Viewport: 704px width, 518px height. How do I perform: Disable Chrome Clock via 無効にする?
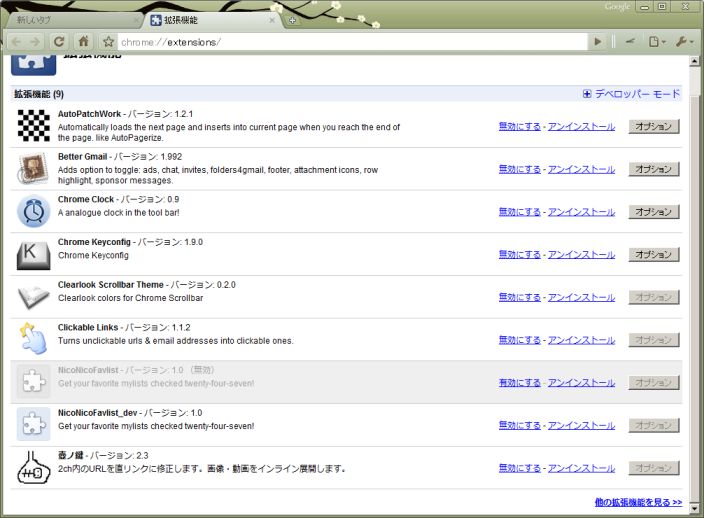point(519,212)
